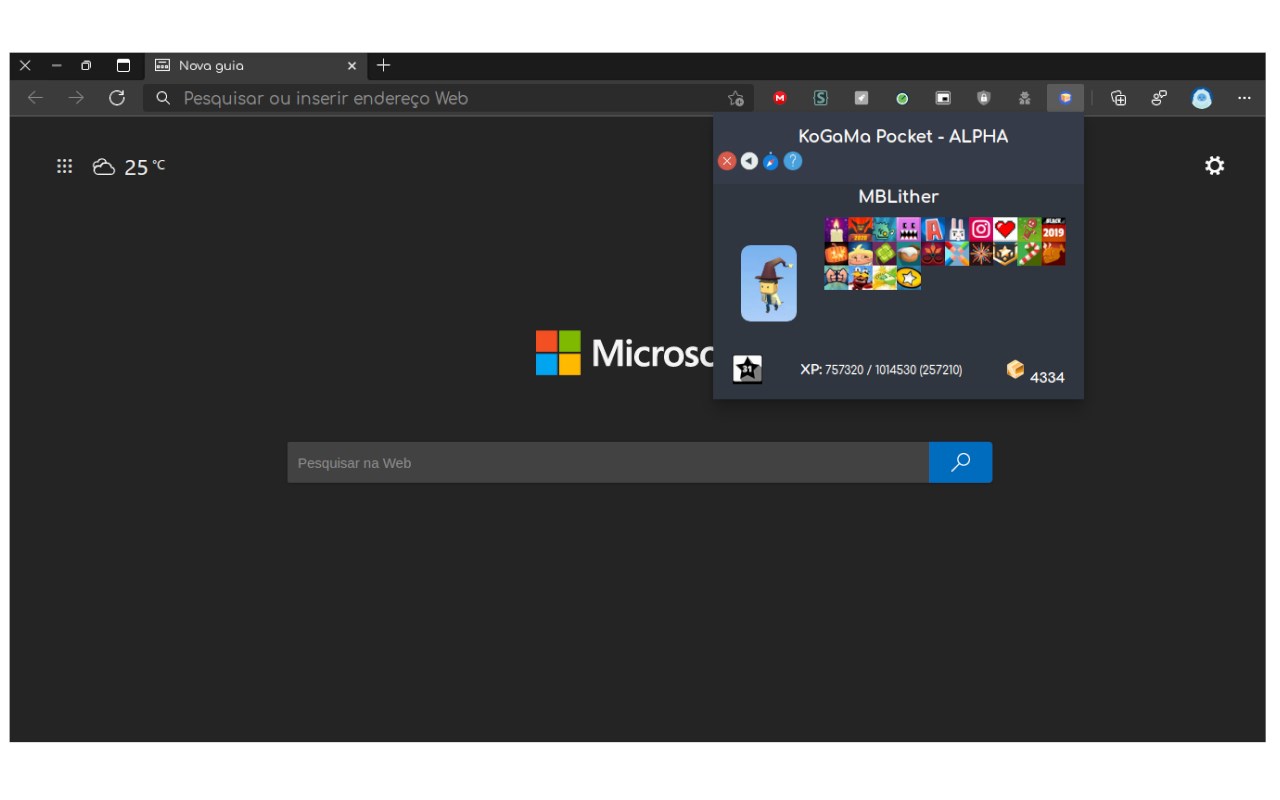Open the blue compass icon in KoGaMa Pocket

(771, 161)
